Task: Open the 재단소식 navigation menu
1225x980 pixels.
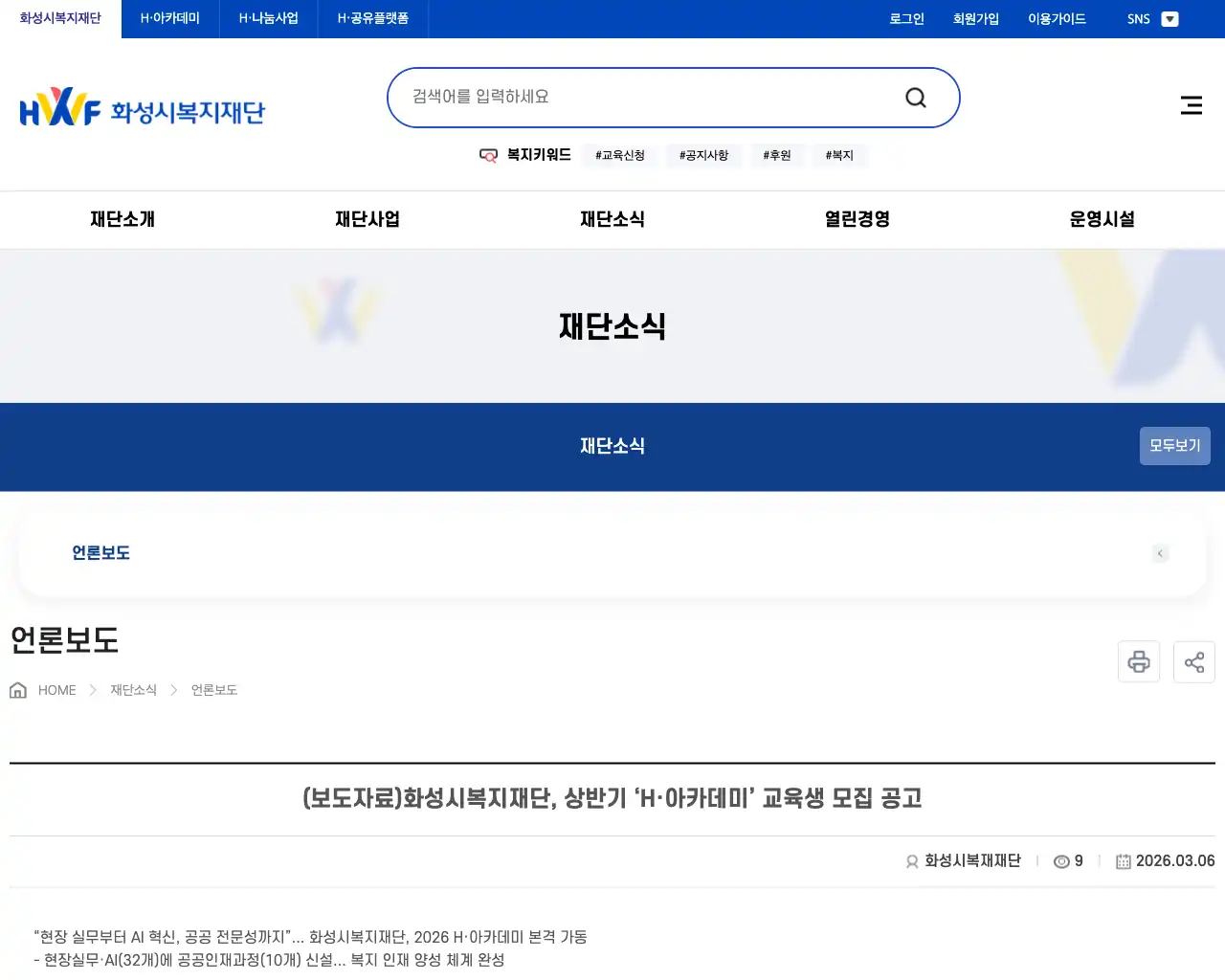Action: 612,219
